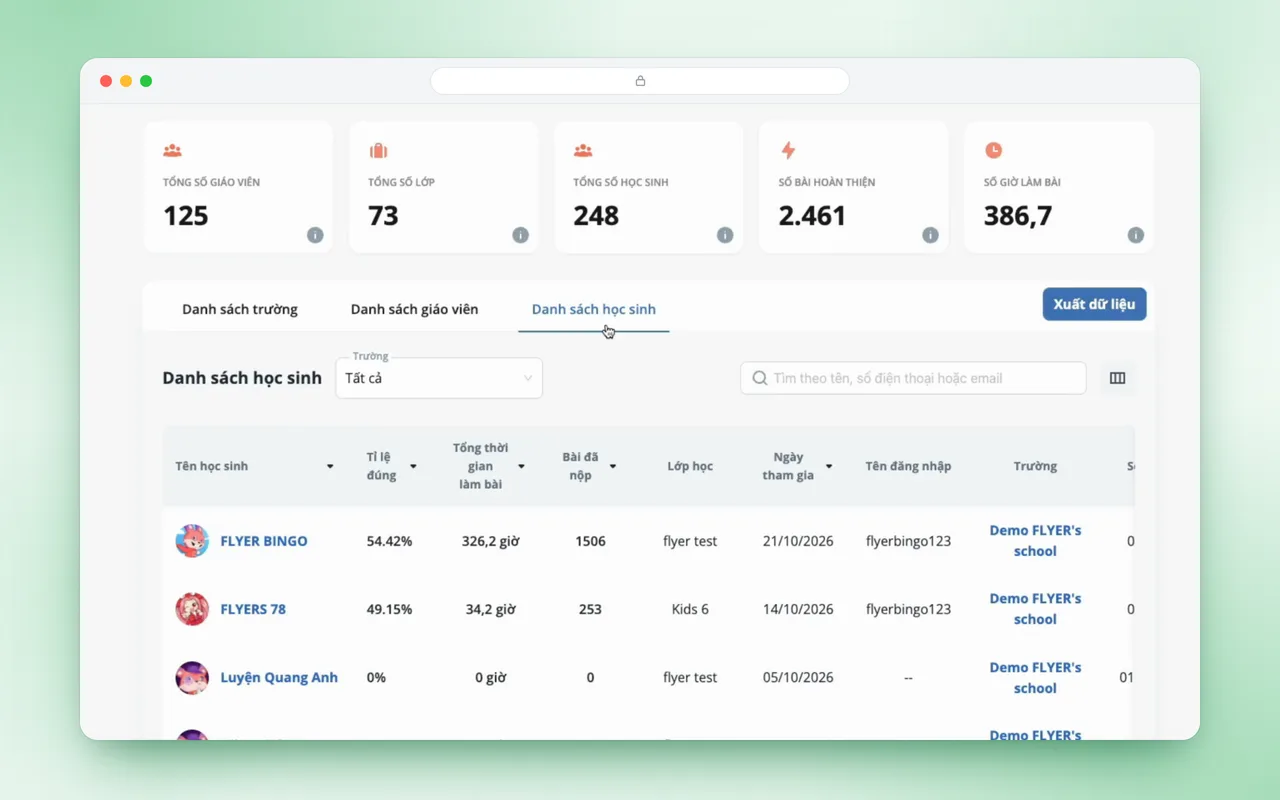Switch to the Danh sách giáo viên tab
1280x800 pixels.
(x=414, y=309)
